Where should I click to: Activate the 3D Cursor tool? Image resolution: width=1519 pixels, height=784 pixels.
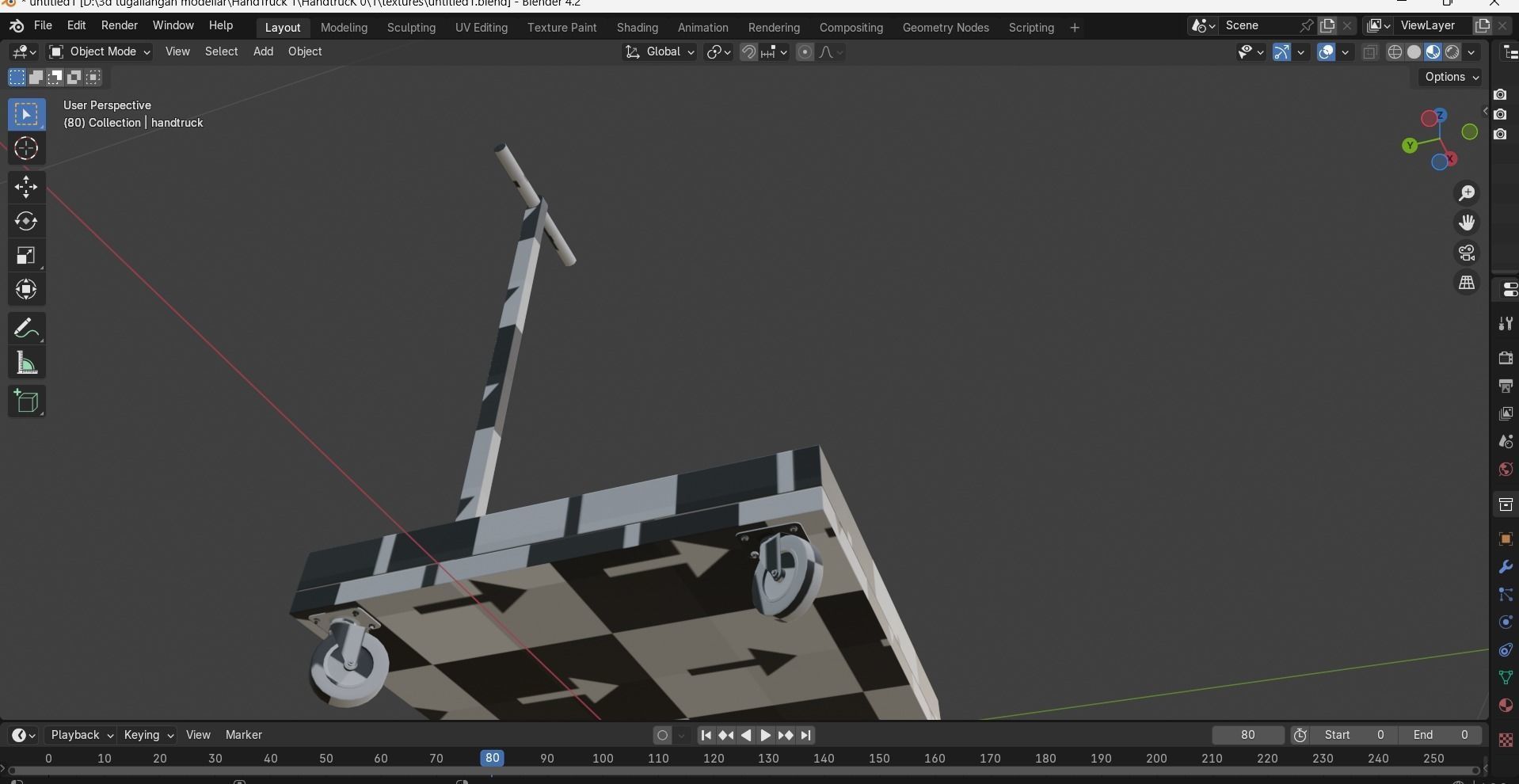(26, 149)
